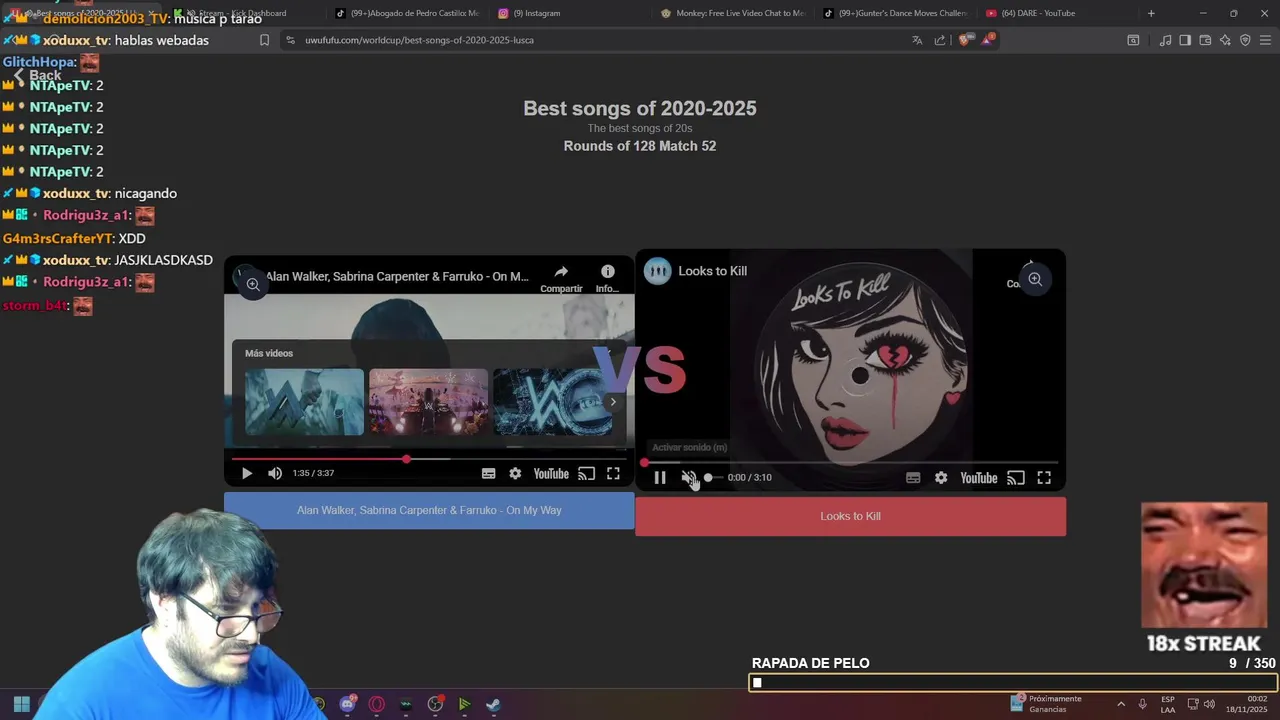Open the Looks to Kill channel avatar
The height and width of the screenshot is (720, 1280).
pos(657,271)
